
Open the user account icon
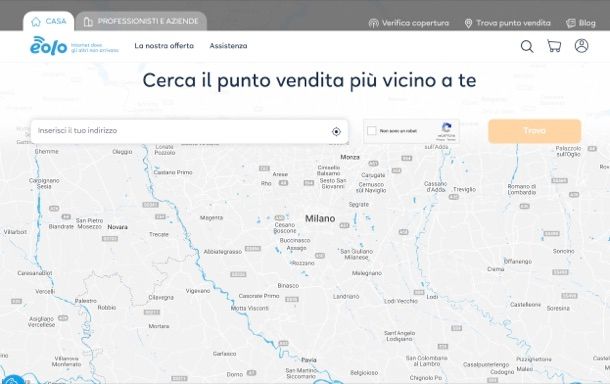point(581,46)
